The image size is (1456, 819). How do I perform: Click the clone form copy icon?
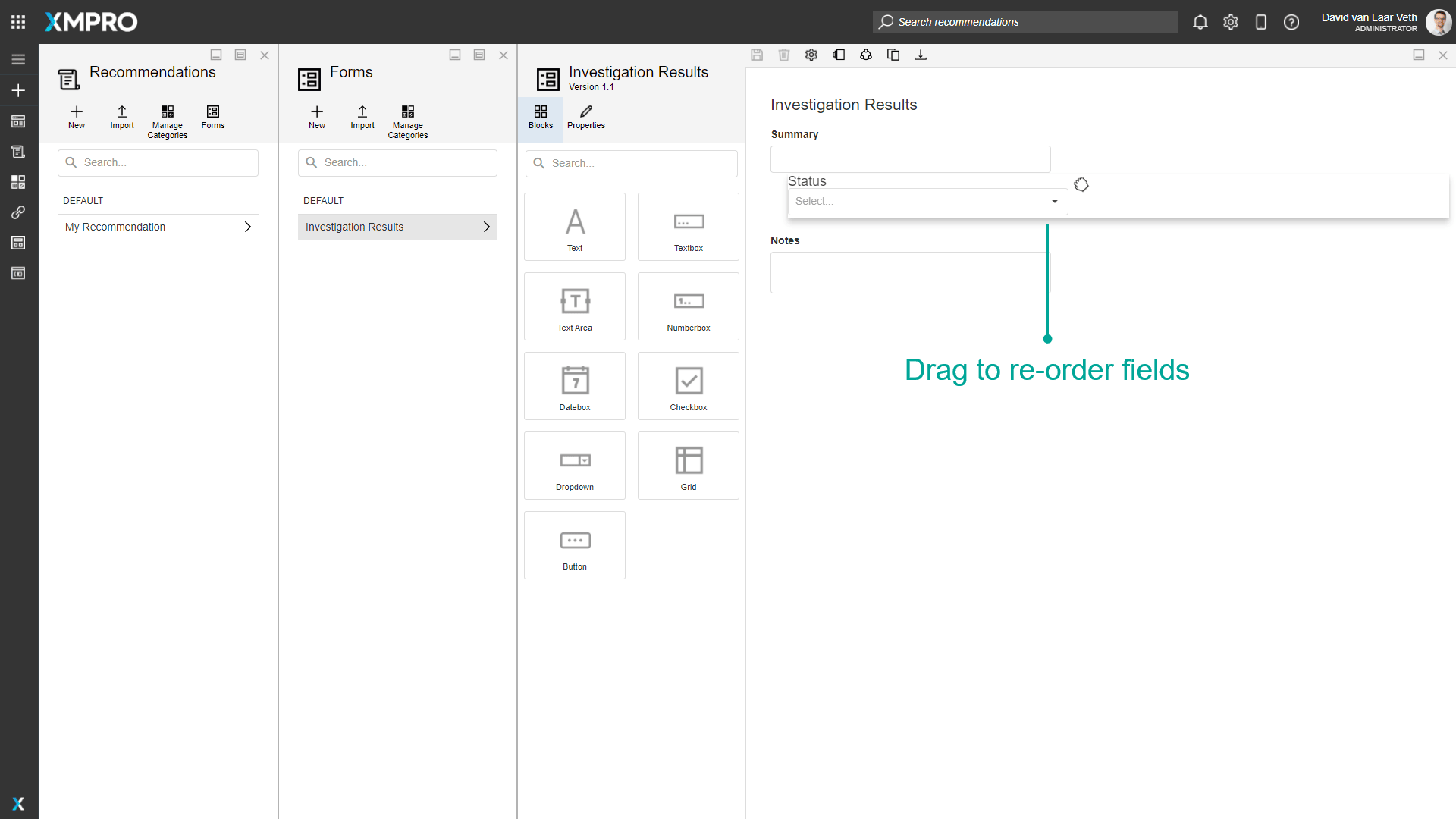click(x=893, y=55)
